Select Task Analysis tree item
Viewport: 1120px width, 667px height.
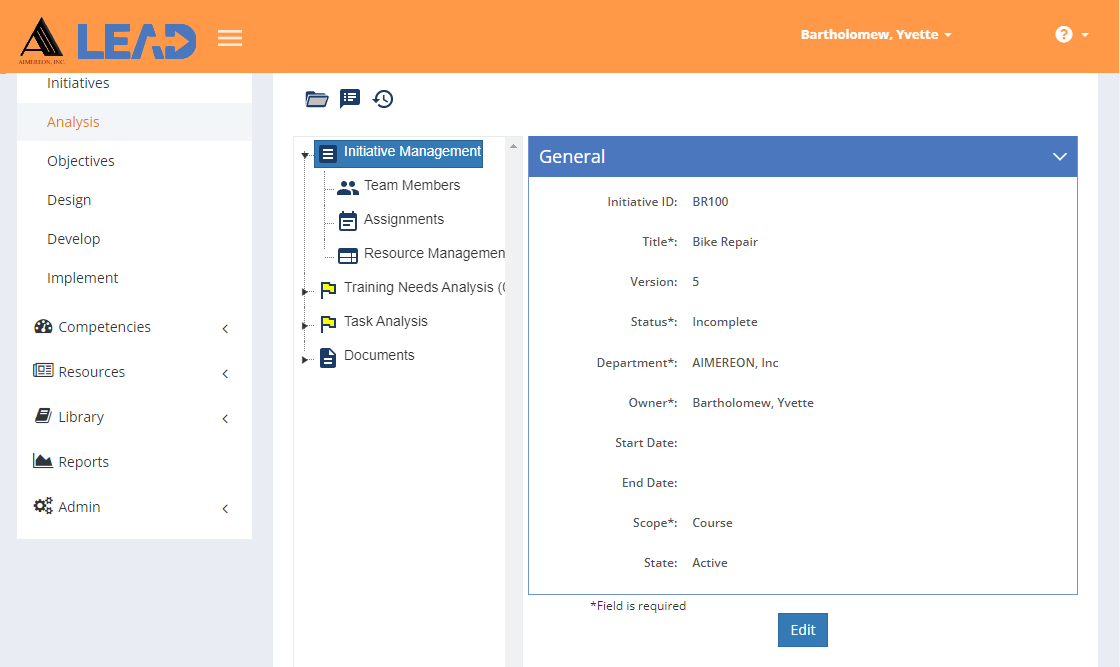[386, 321]
